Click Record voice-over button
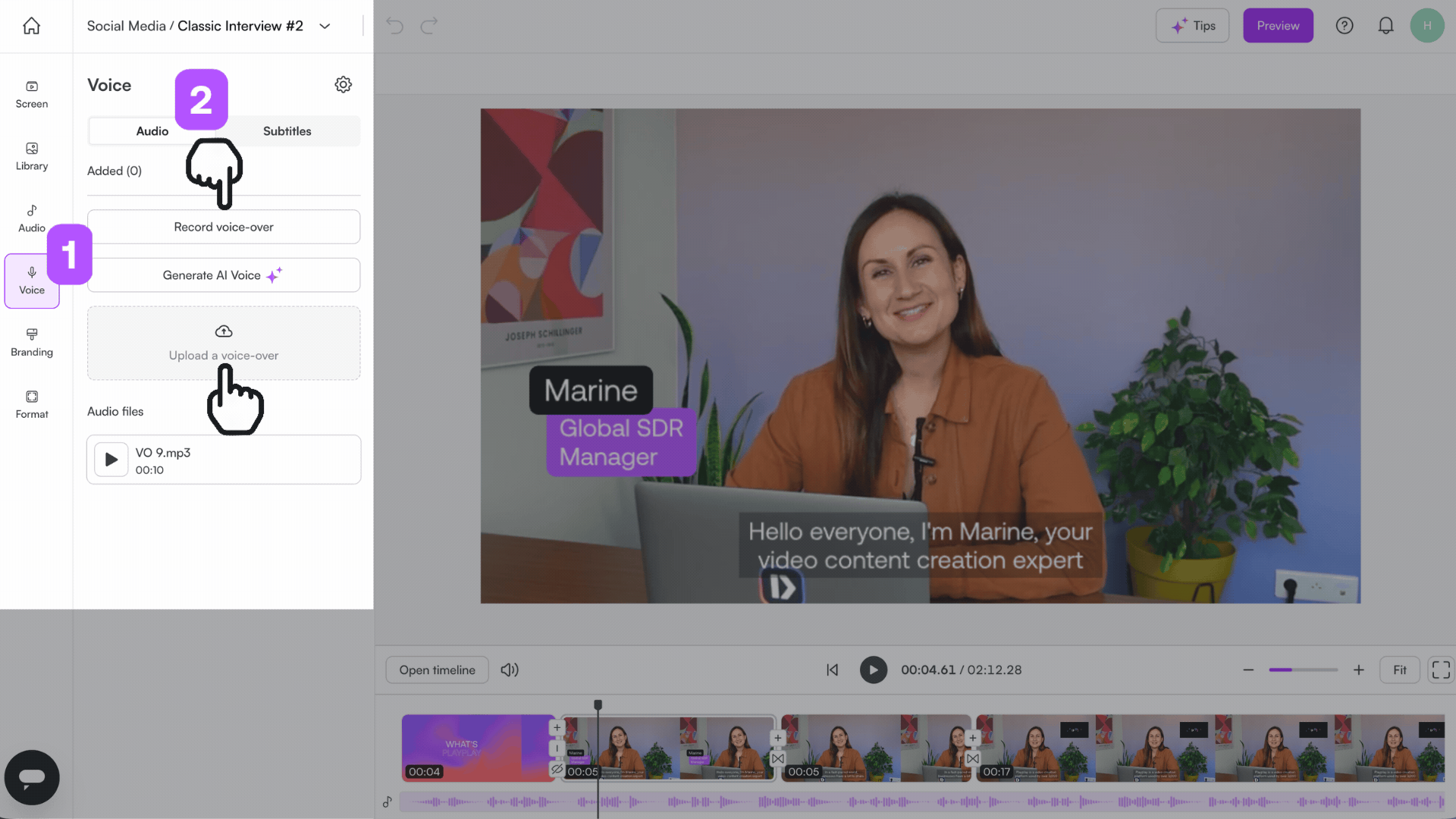This screenshot has height=819, width=1456. pos(224,227)
